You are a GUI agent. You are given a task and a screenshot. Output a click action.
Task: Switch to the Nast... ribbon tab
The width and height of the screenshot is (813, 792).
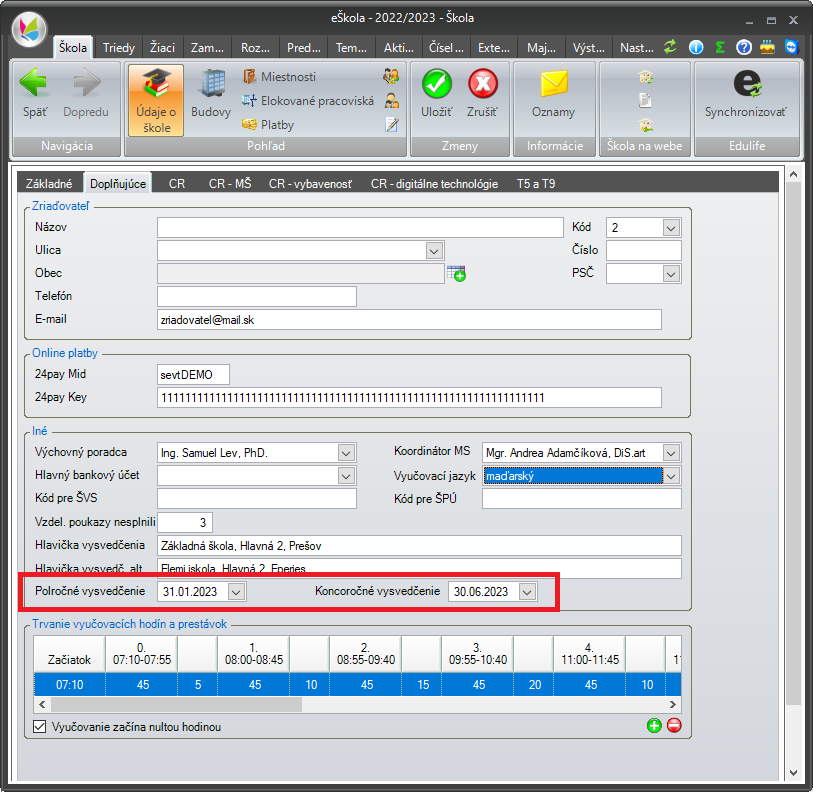point(637,48)
